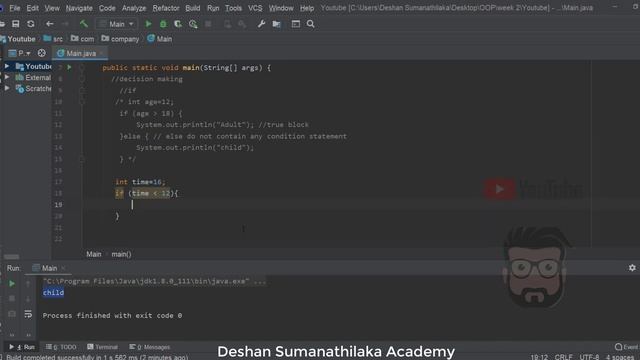Click the Back navigation arrow
The height and width of the screenshot is (360, 640).
tap(49, 24)
